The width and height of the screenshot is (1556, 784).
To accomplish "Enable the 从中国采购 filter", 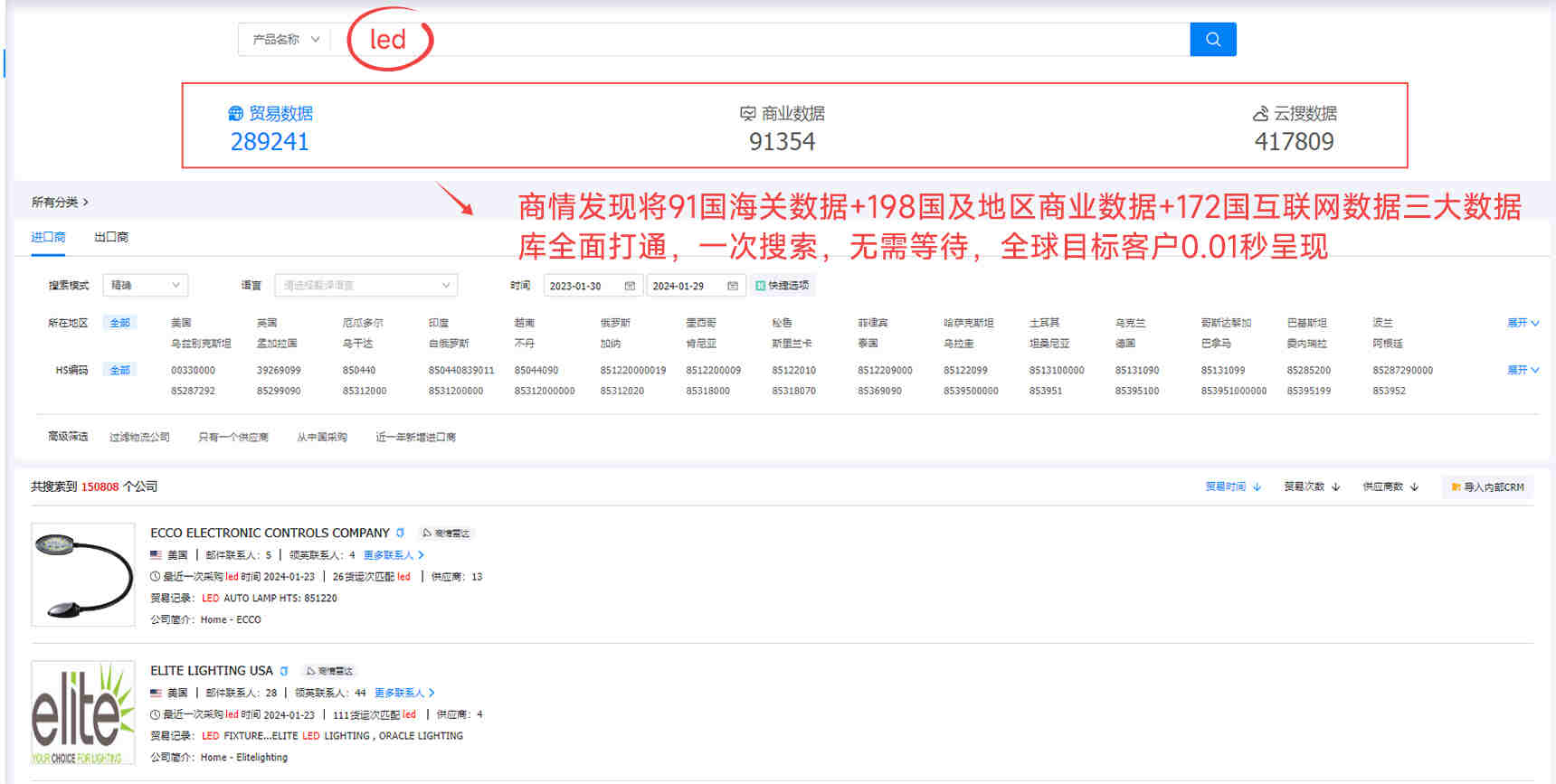I will pyautogui.click(x=322, y=437).
